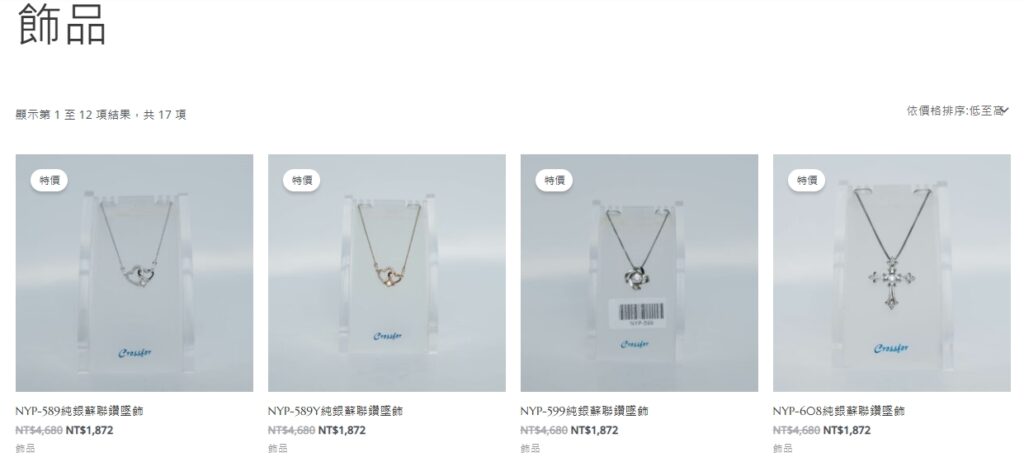Click 飾品 category link under NYP-608
Image resolution: width=1024 pixels, height=476 pixels.
pos(782,448)
